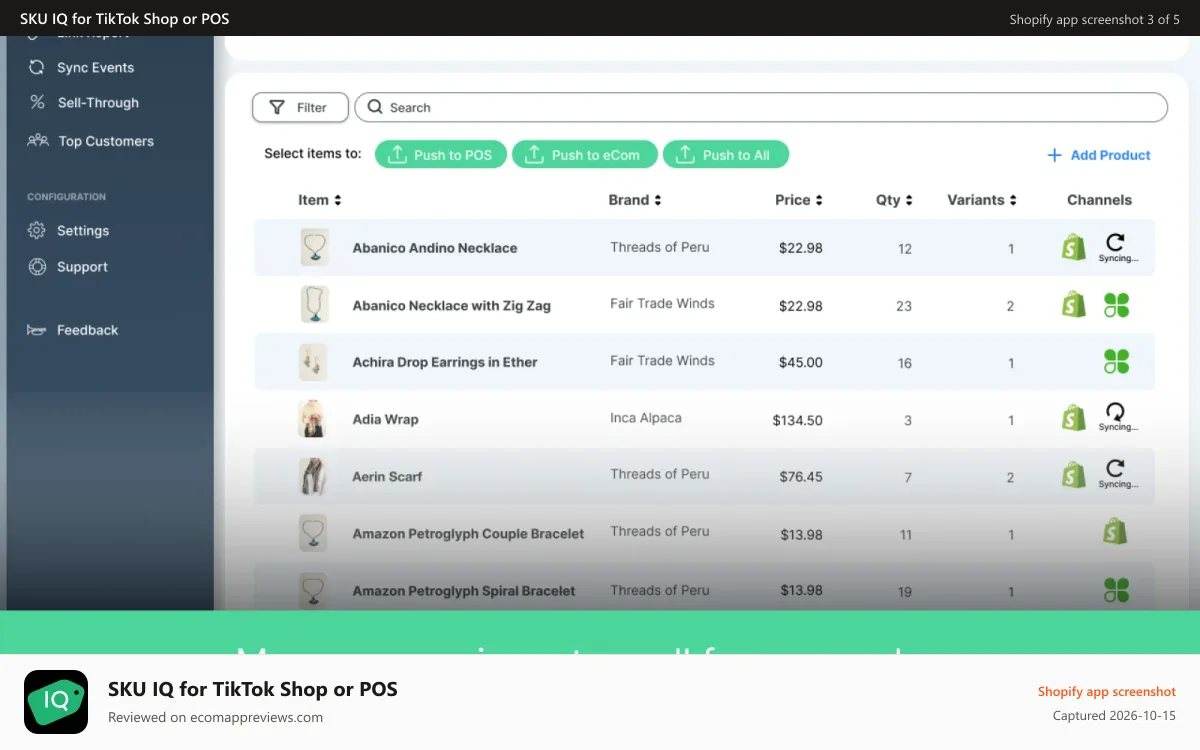Image resolution: width=1200 pixels, height=750 pixels.
Task: Select Abanico Necklace with Zig Zag name
Action: click(x=451, y=306)
